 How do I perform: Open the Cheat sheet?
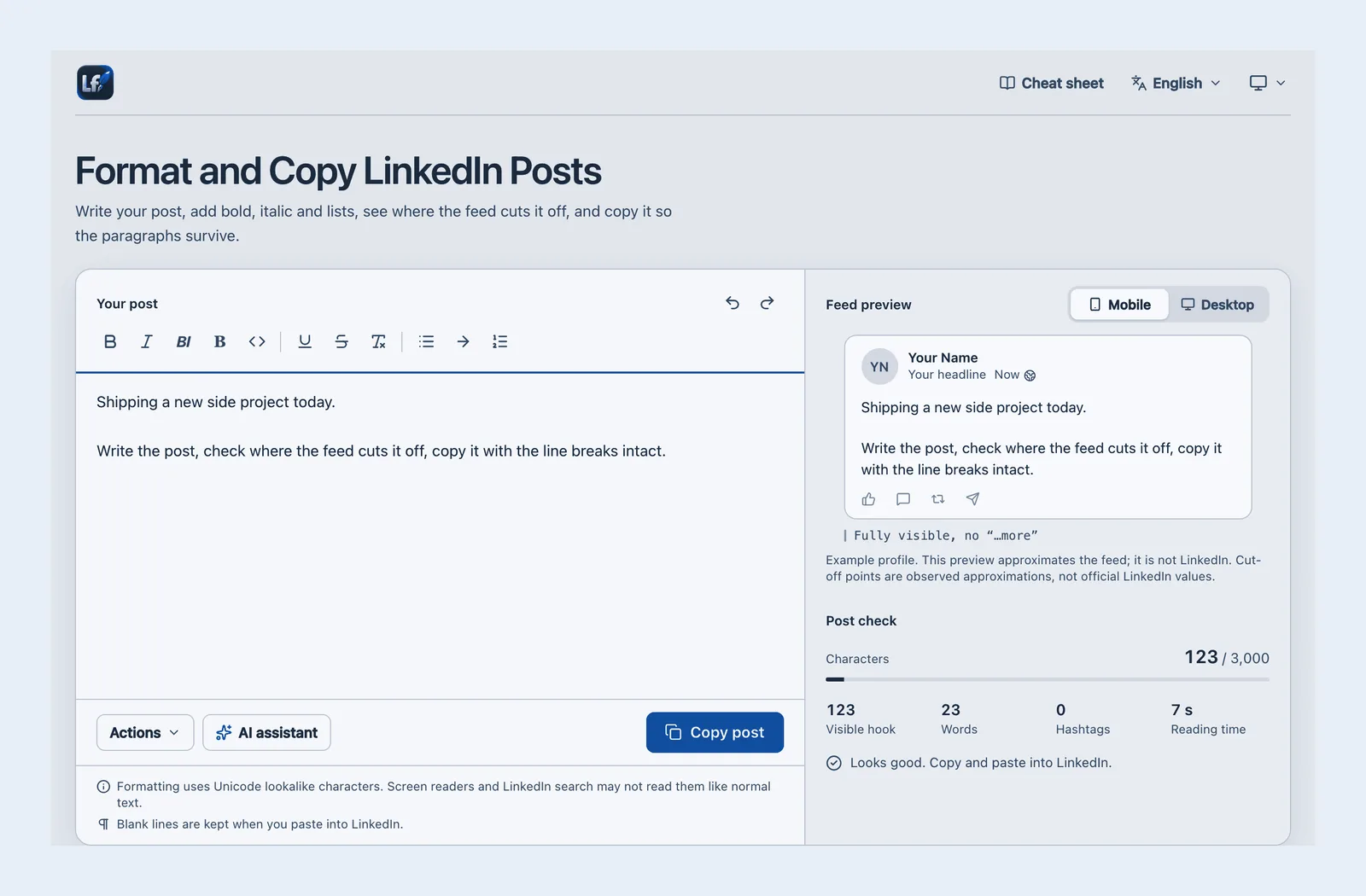(1052, 83)
